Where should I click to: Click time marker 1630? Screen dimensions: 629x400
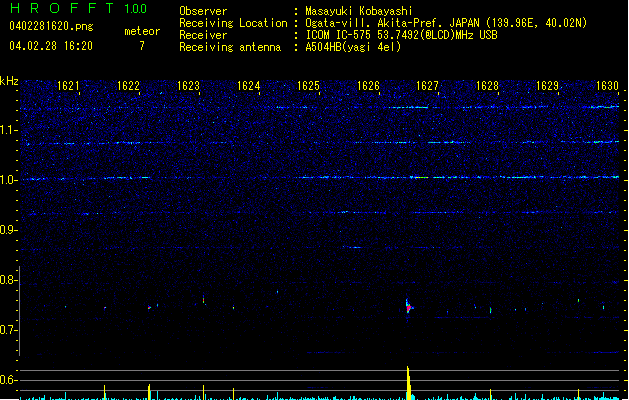[x=607, y=86]
